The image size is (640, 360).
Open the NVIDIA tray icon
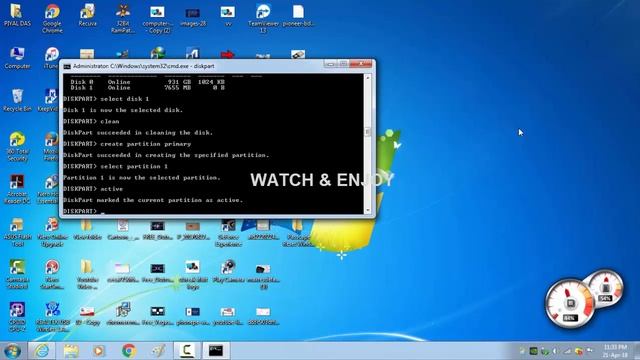tap(533, 351)
